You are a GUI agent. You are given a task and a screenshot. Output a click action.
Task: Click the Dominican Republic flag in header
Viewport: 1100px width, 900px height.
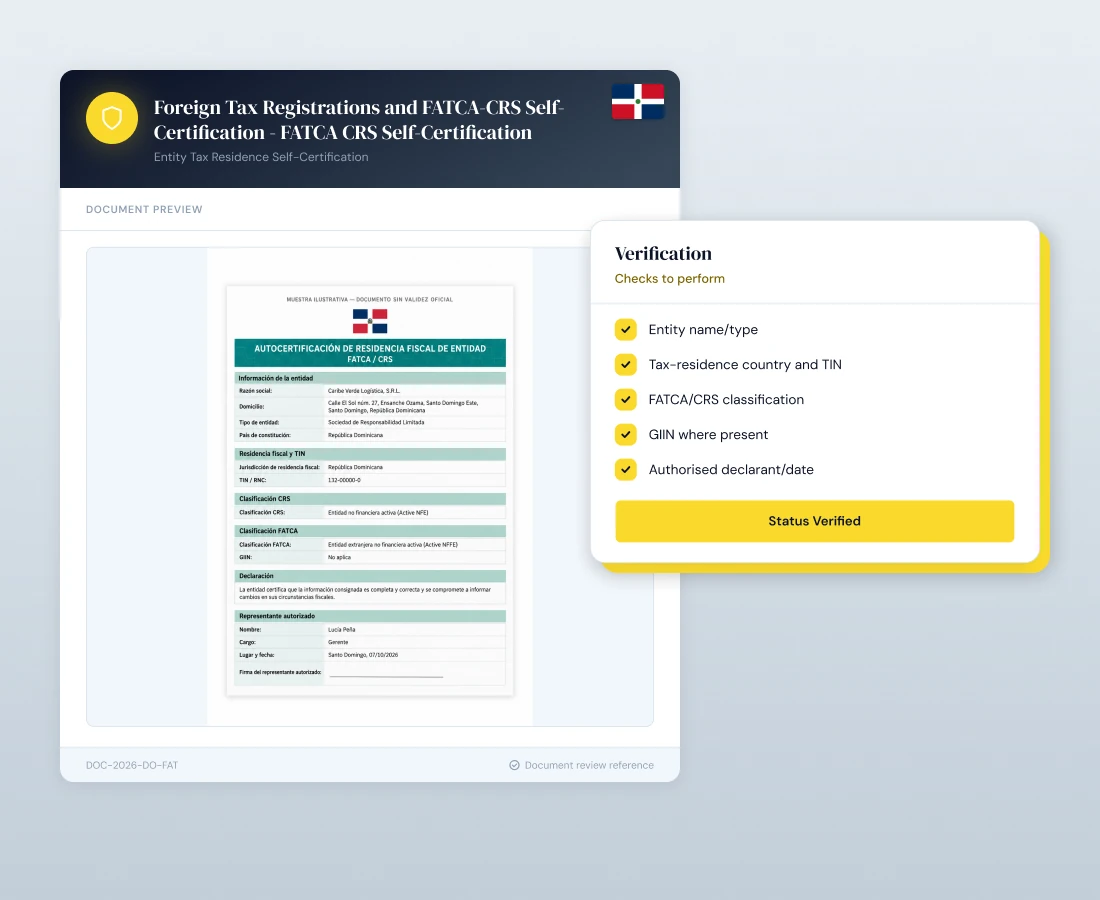click(x=638, y=102)
